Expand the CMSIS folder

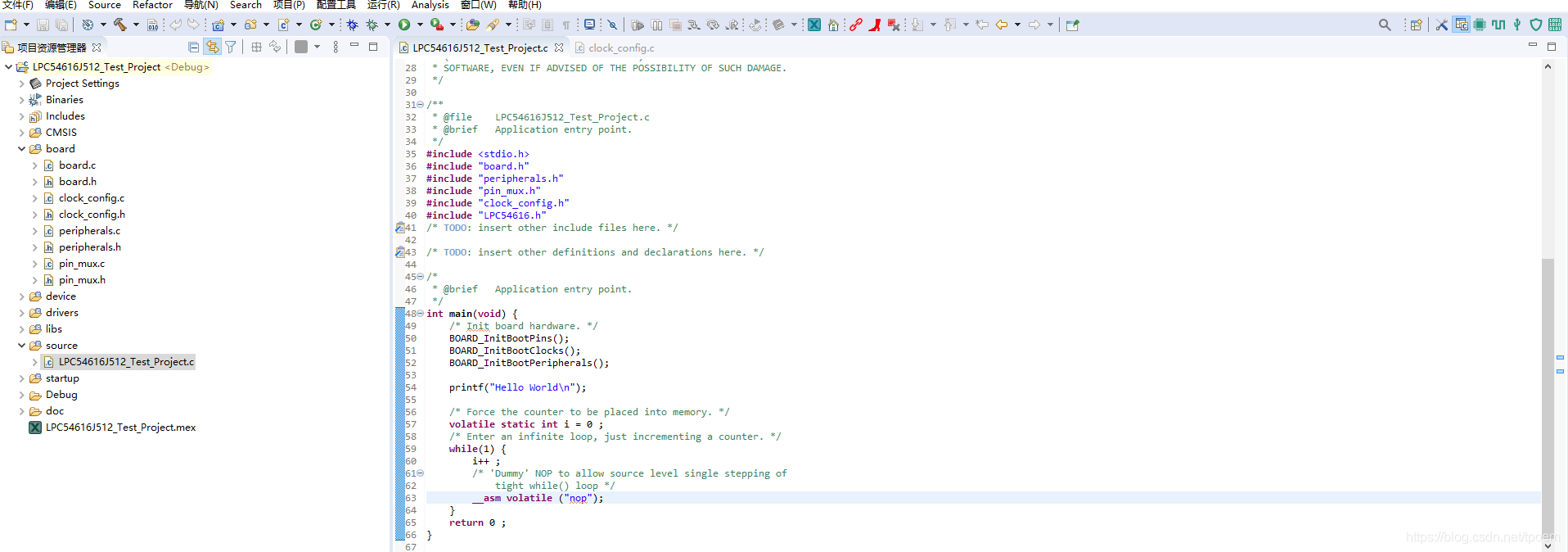click(x=21, y=133)
